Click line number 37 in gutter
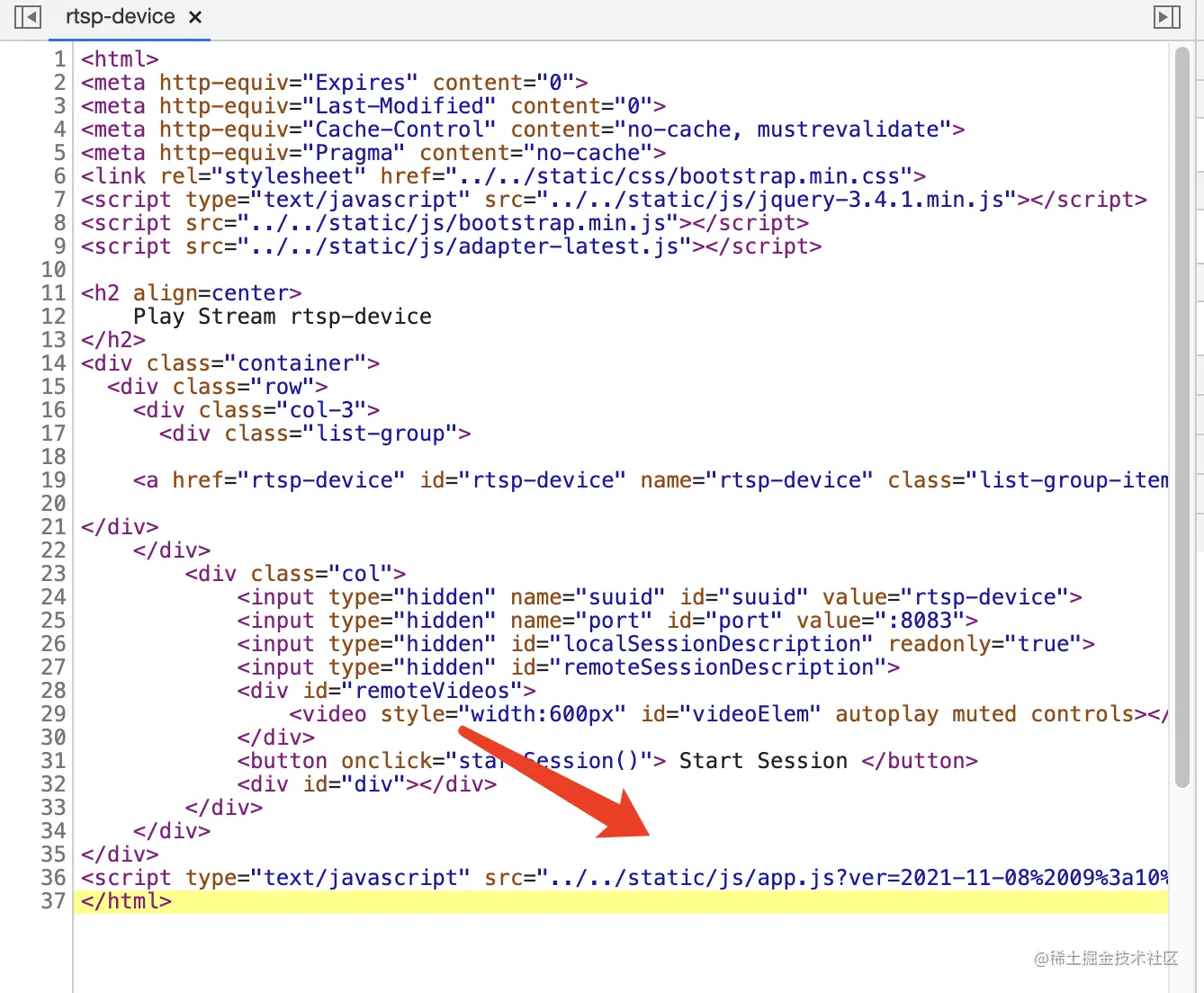 point(54,901)
